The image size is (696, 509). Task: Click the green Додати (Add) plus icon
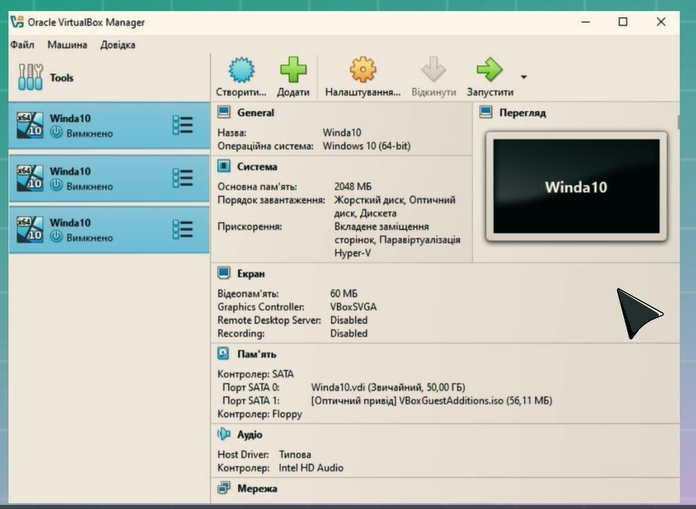click(x=293, y=69)
